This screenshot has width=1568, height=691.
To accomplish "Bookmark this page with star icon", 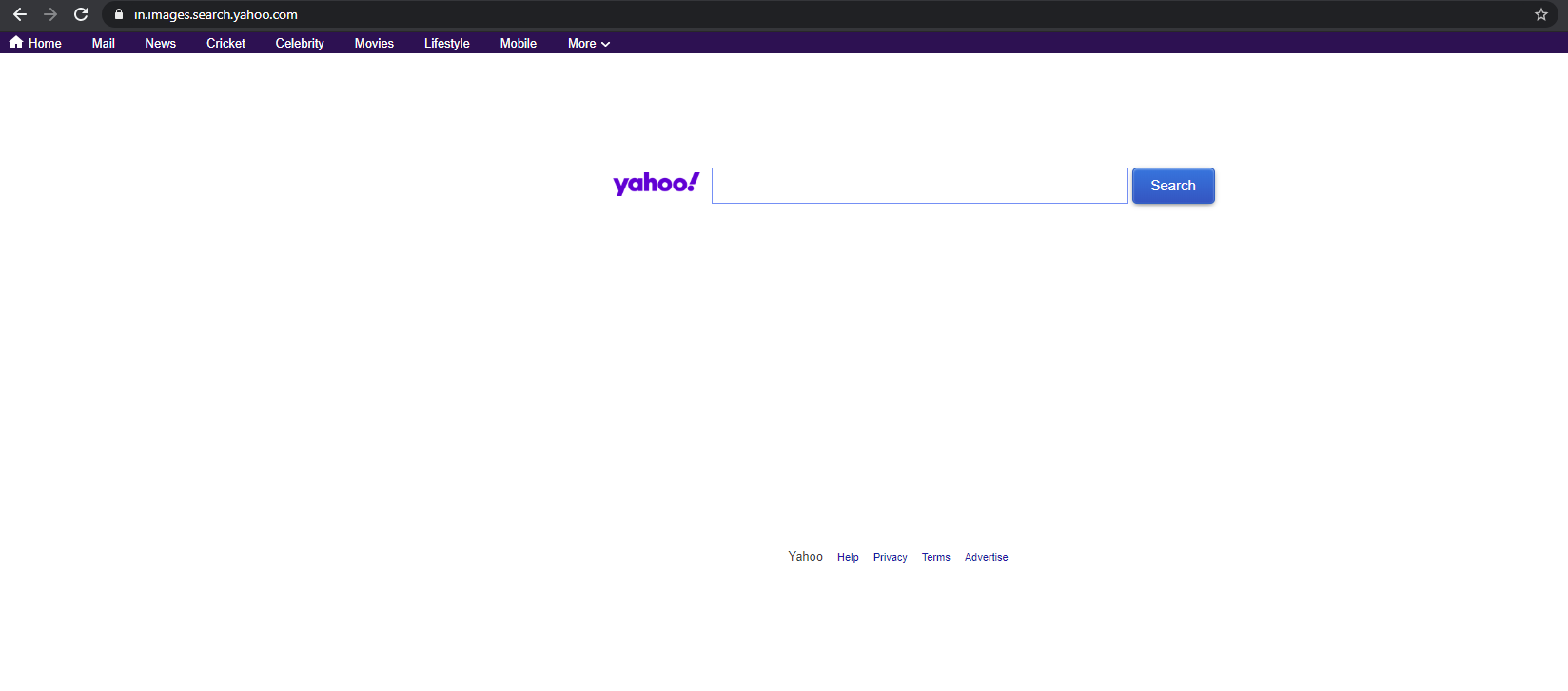I will pos(1541,14).
